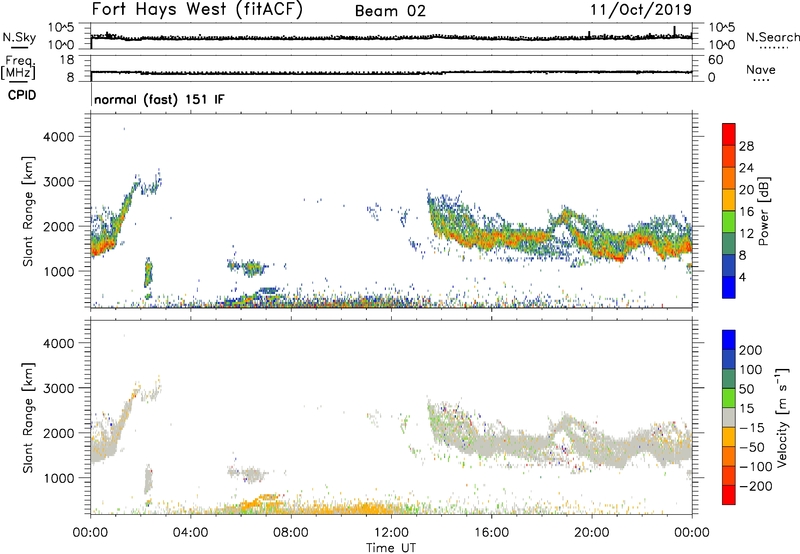Screen dimensions: 800x554
Task: Select the Beam 02 label
Action: pos(390,11)
